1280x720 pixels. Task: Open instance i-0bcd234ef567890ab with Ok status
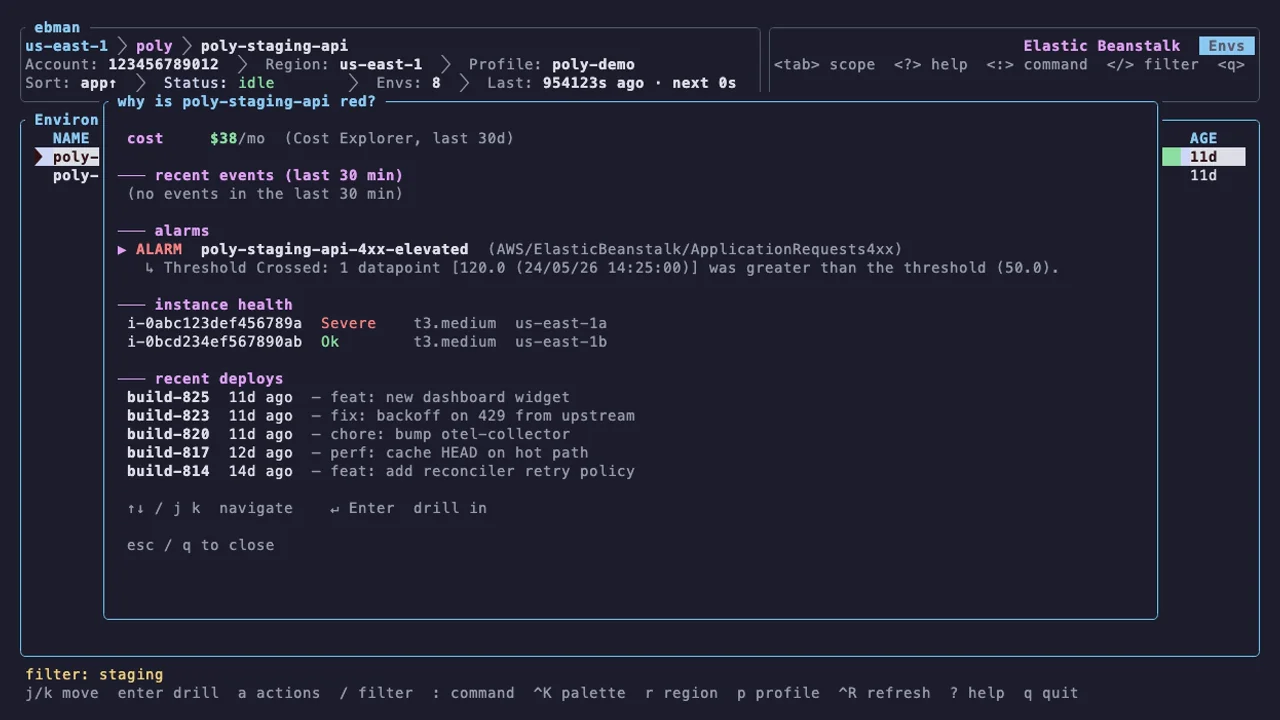[x=367, y=342]
